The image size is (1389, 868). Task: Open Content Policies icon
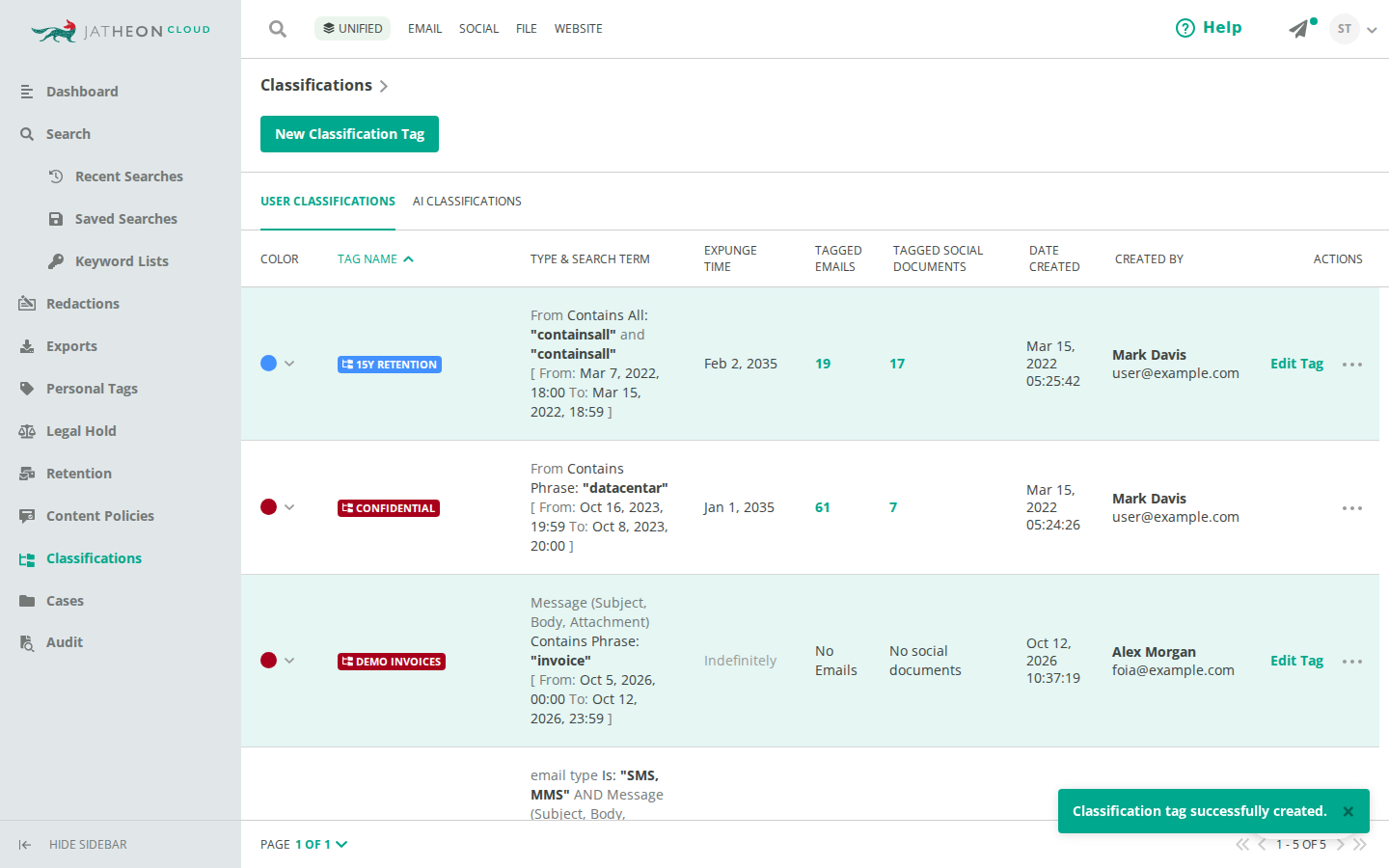[27, 516]
